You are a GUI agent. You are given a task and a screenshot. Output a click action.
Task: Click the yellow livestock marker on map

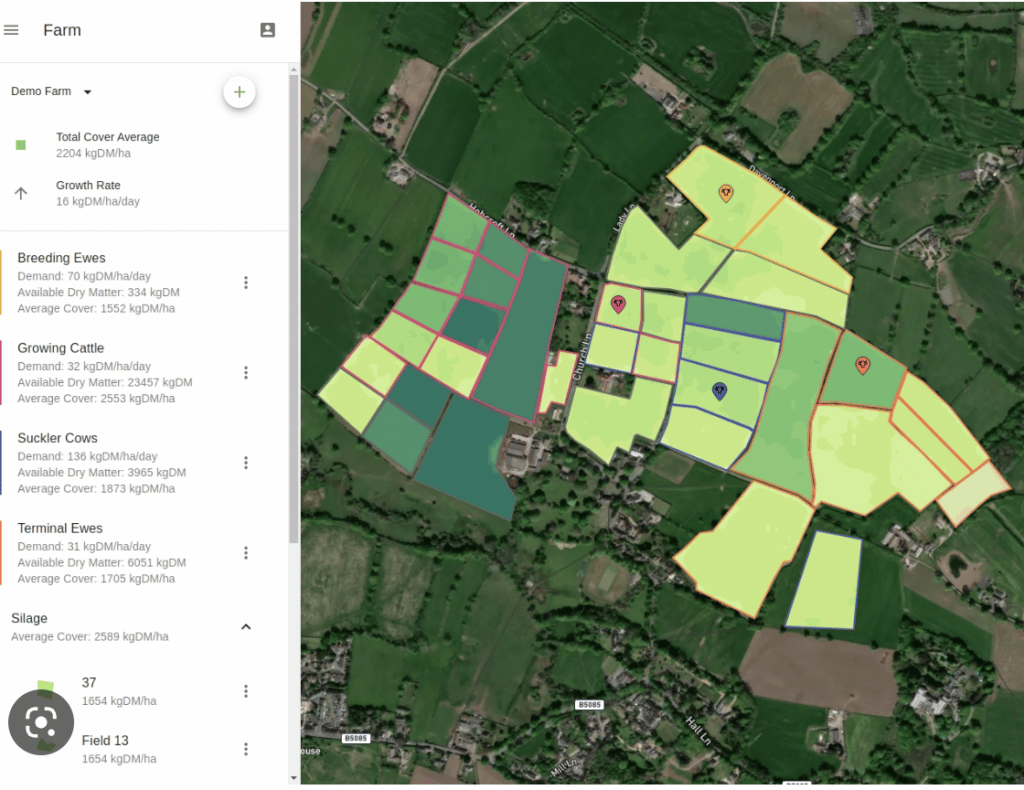pyautogui.click(x=726, y=193)
